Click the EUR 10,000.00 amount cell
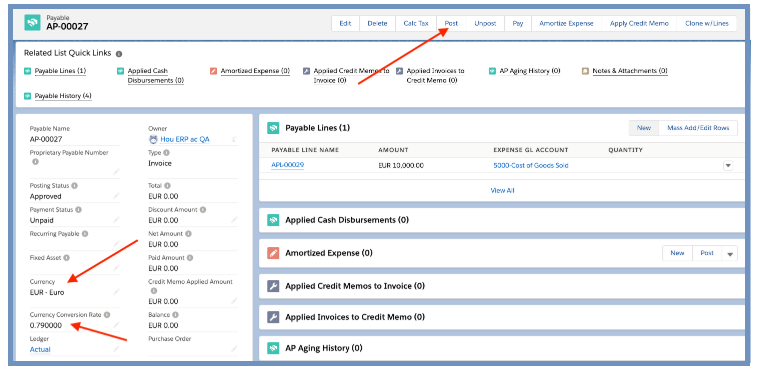Viewport: 757px width, 372px height. click(401, 165)
